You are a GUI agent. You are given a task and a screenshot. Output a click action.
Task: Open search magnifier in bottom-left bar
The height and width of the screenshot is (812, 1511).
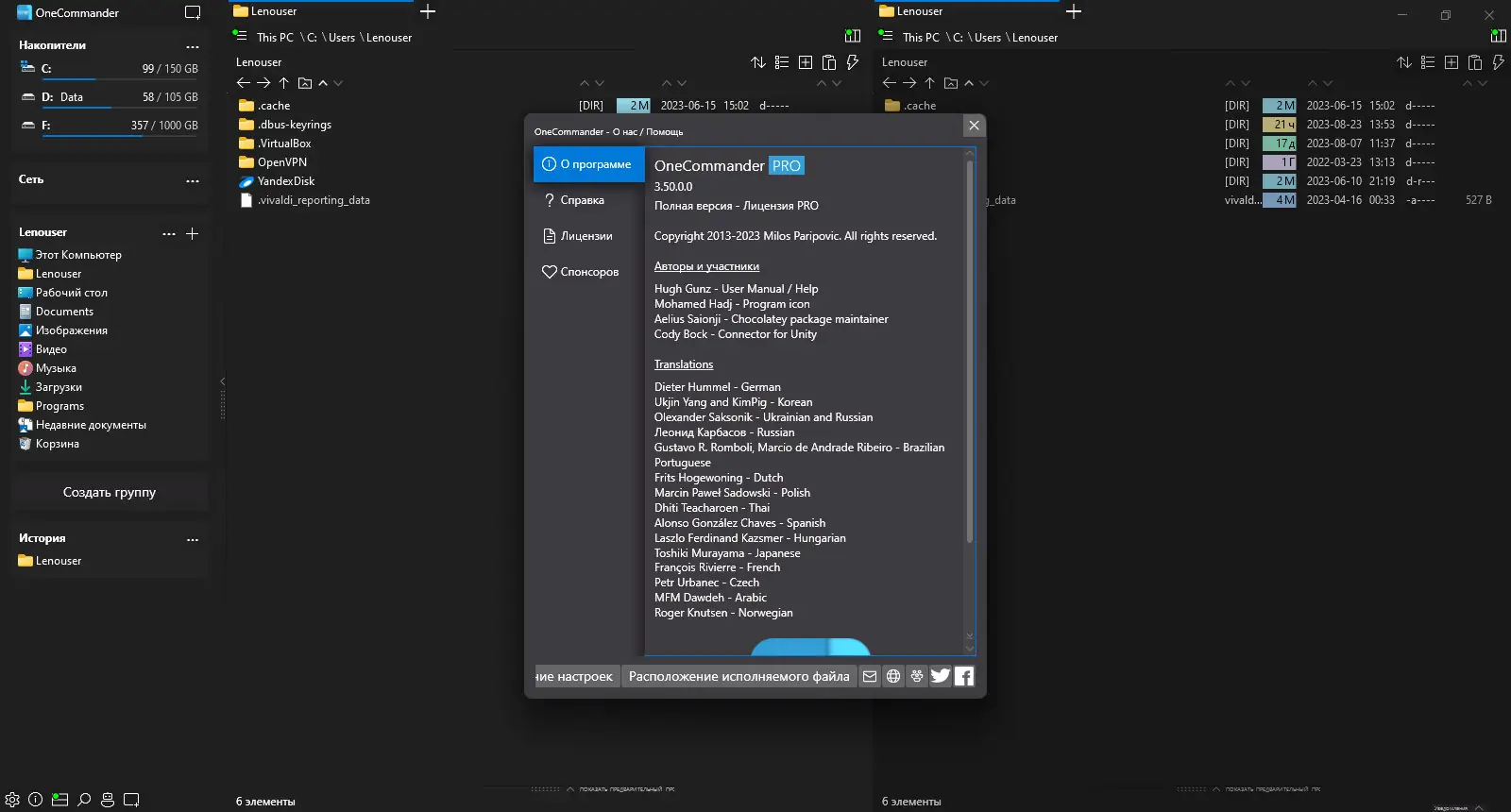point(84,800)
